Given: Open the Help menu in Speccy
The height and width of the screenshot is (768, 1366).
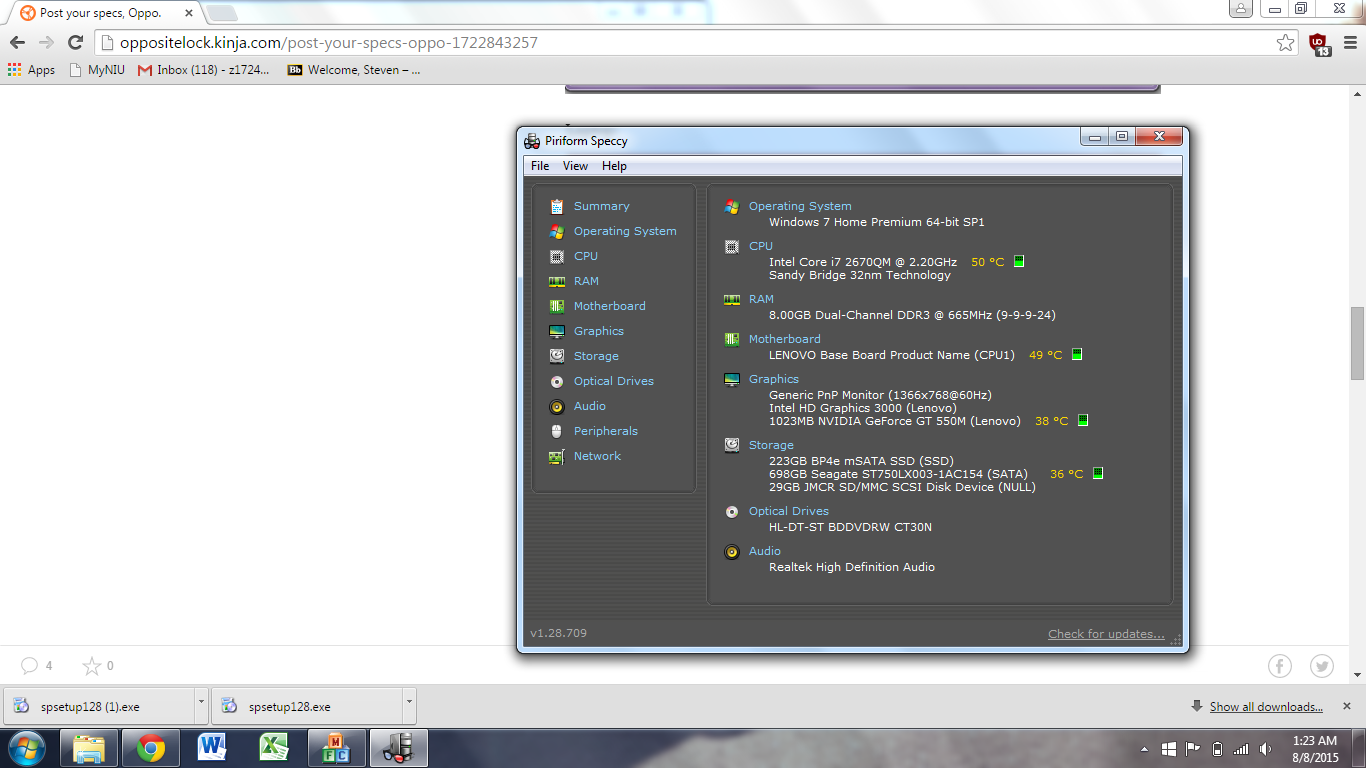Looking at the screenshot, I should tap(614, 166).
